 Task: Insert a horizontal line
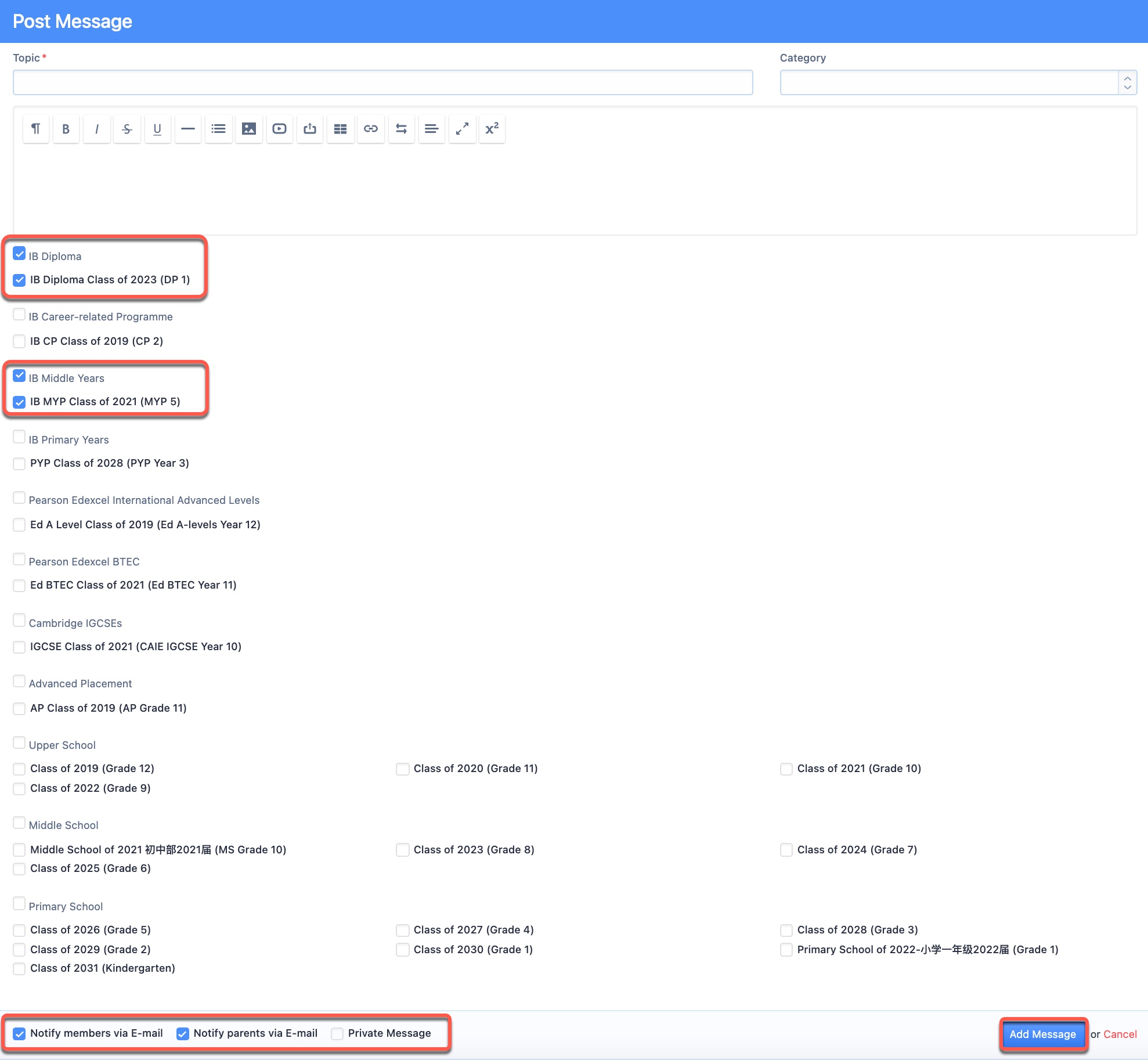tap(188, 129)
